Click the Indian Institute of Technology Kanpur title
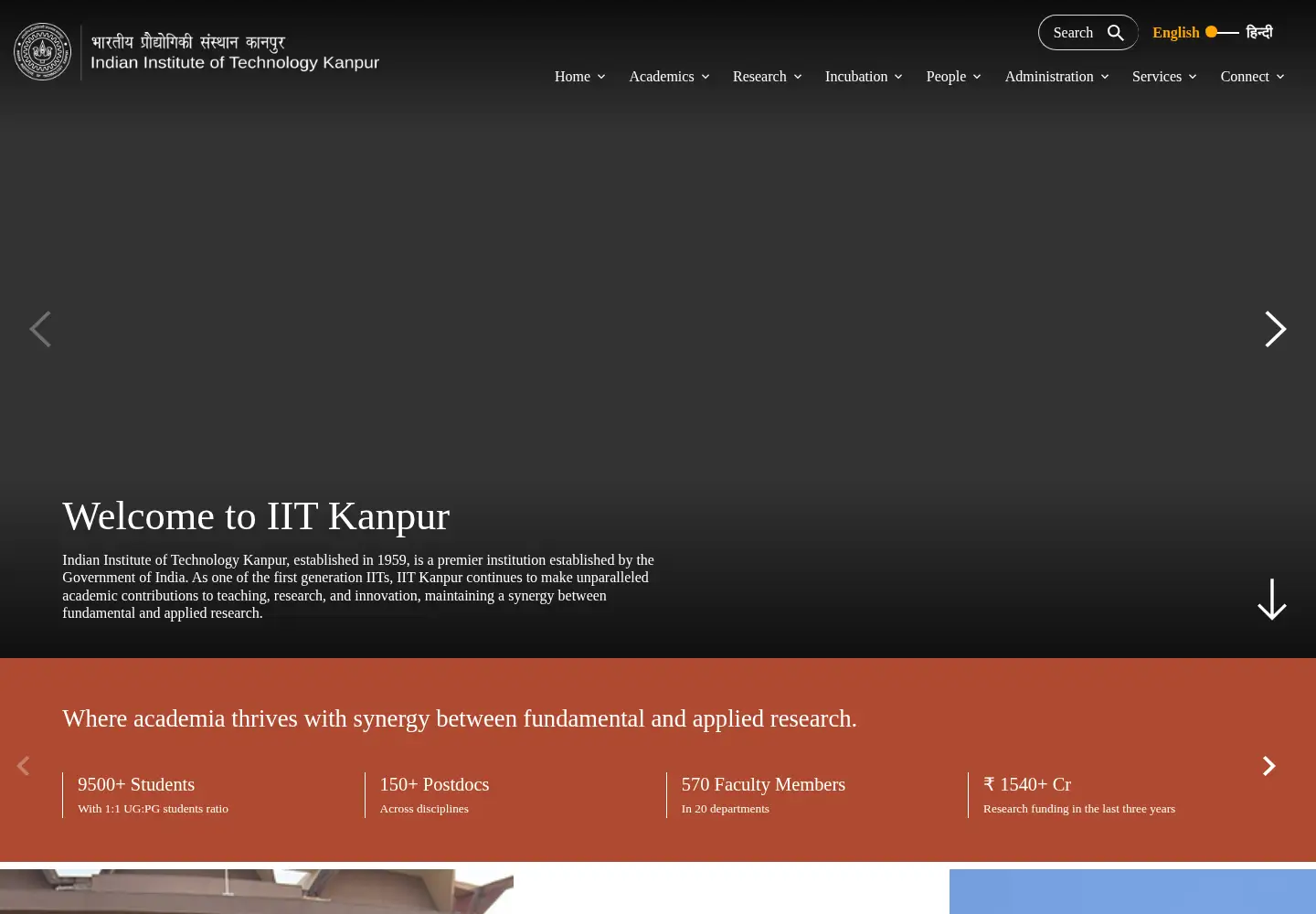This screenshot has width=1316, height=914. 235,62
